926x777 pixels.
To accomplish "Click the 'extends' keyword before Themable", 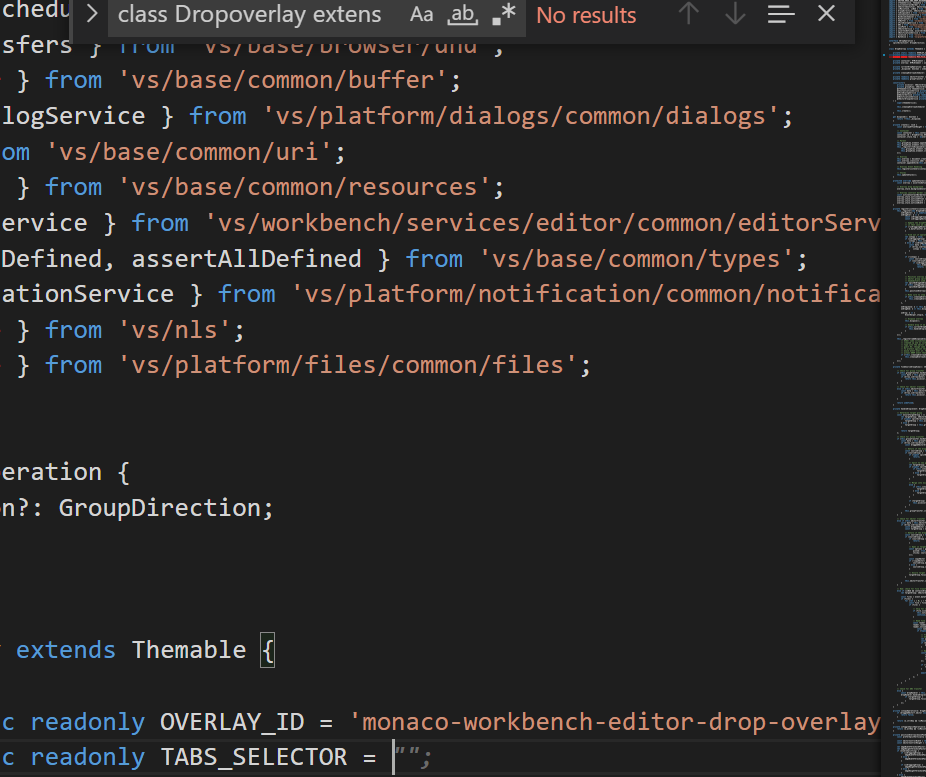I will pyautogui.click(x=66, y=650).
